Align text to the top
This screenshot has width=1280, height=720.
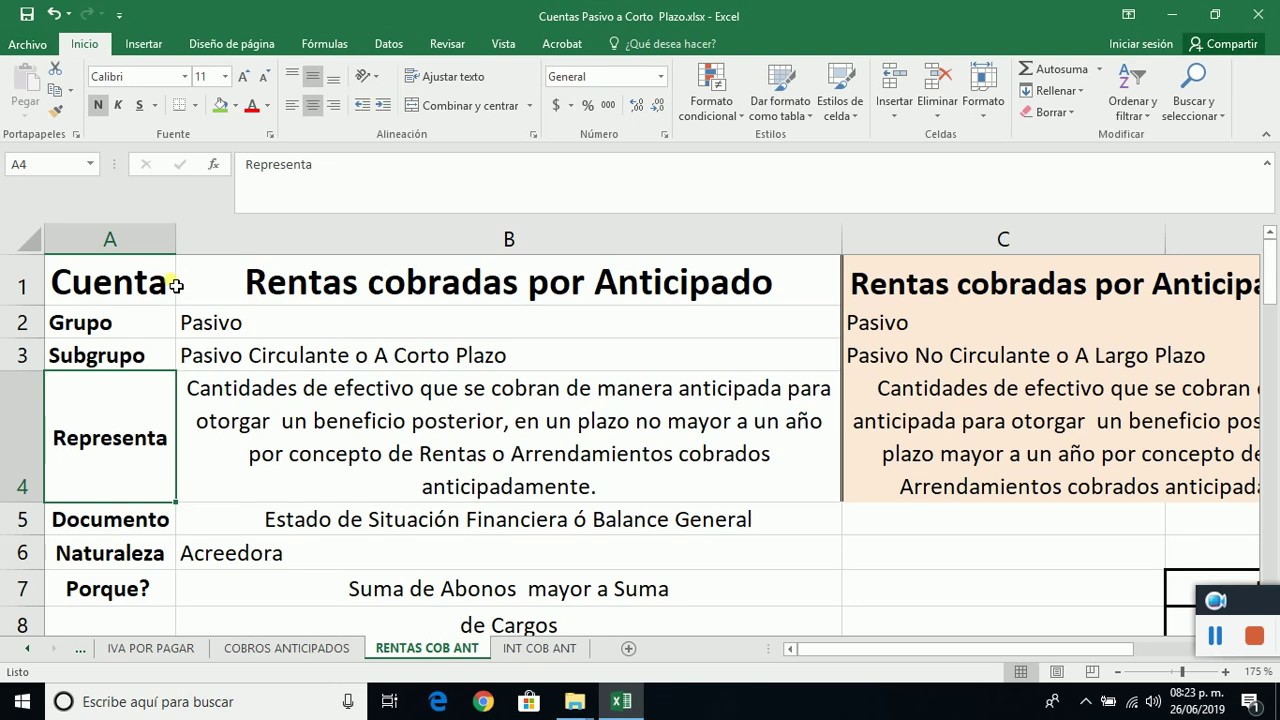pyautogui.click(x=292, y=76)
